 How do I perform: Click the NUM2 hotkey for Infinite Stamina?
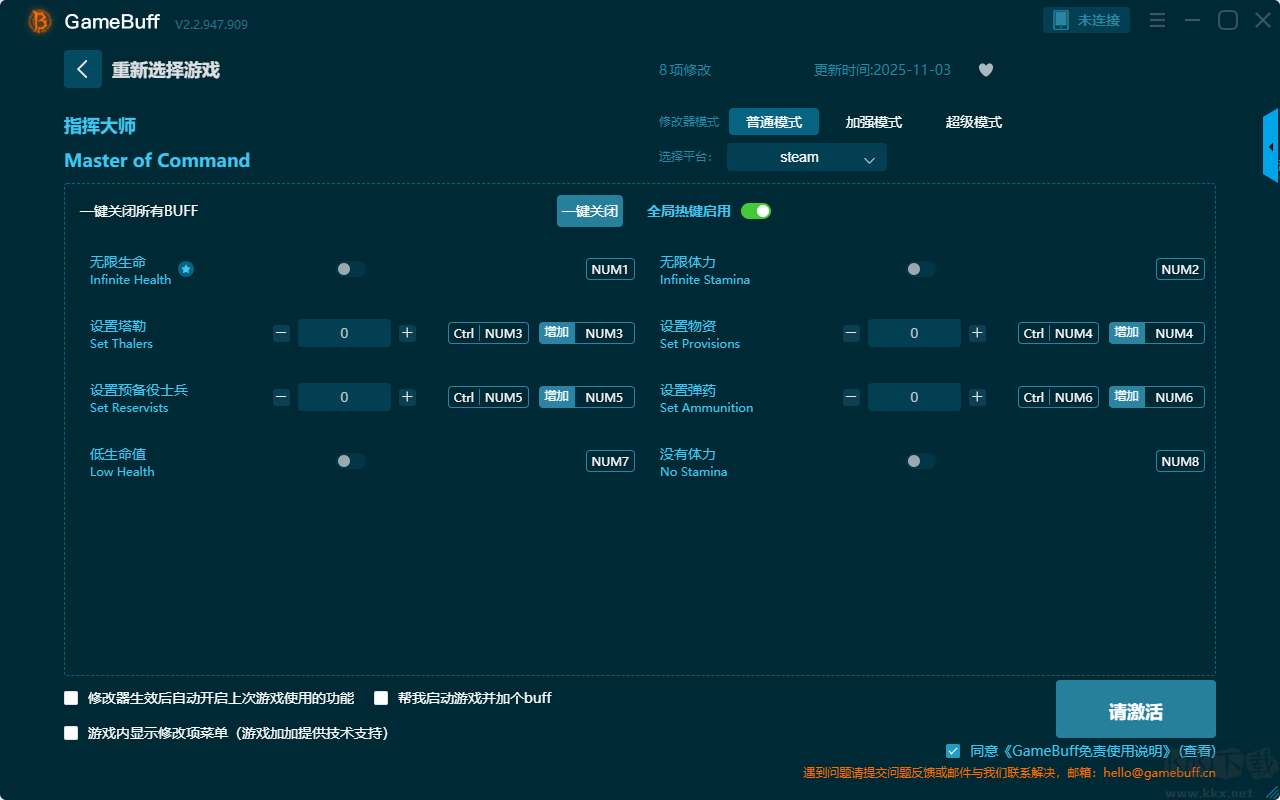click(x=1180, y=269)
